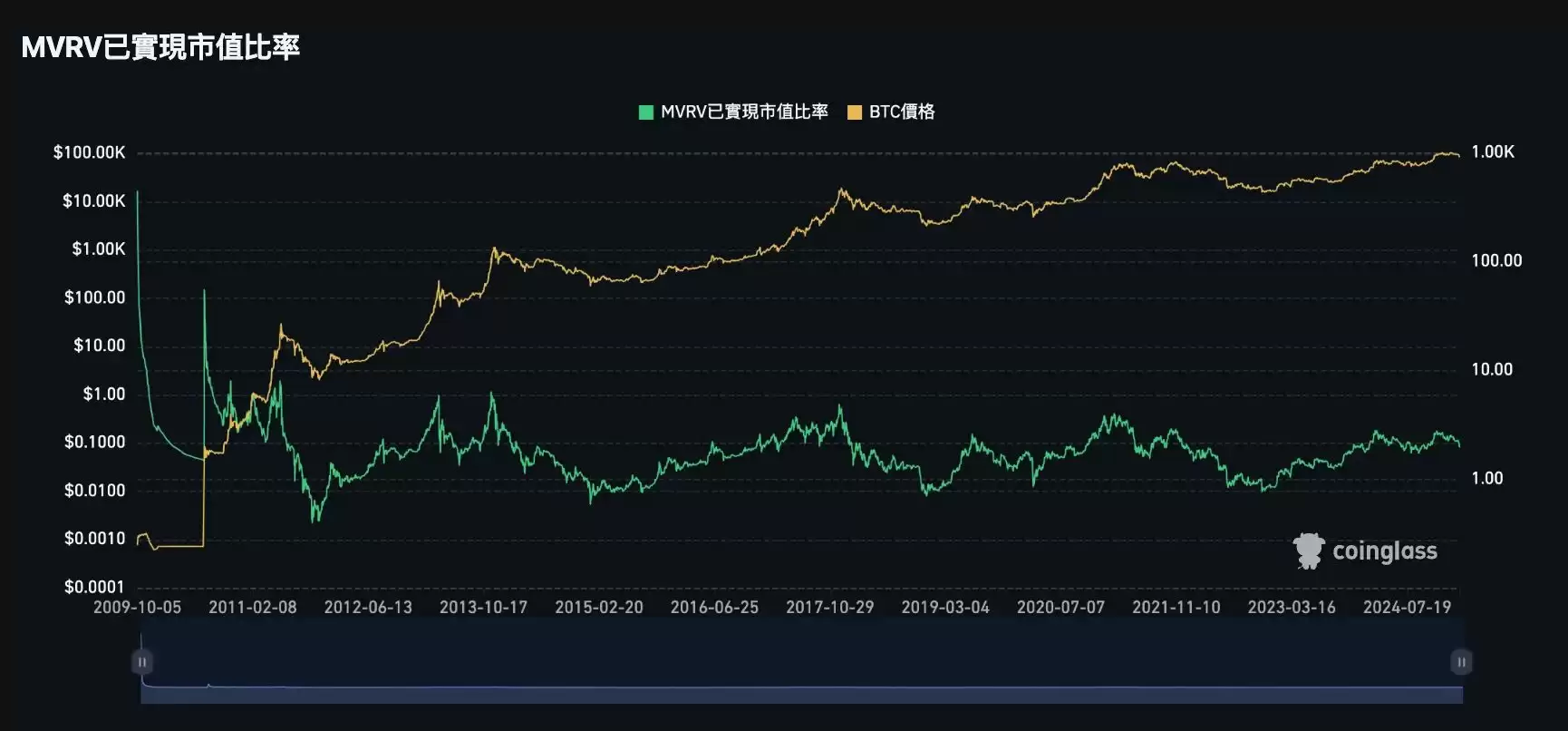This screenshot has width=1568, height=731.
Task: Click the 2017-10-29 date on the x-axis
Action: point(829,607)
